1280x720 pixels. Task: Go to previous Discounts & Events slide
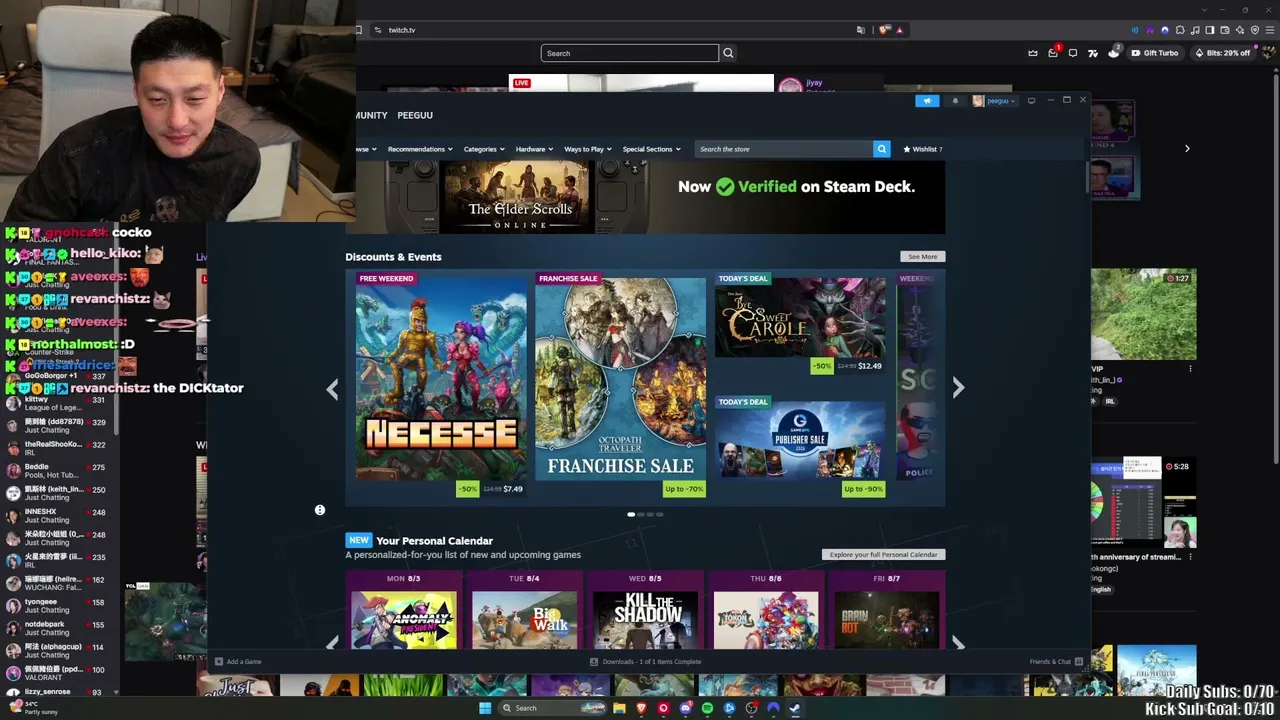coord(333,389)
